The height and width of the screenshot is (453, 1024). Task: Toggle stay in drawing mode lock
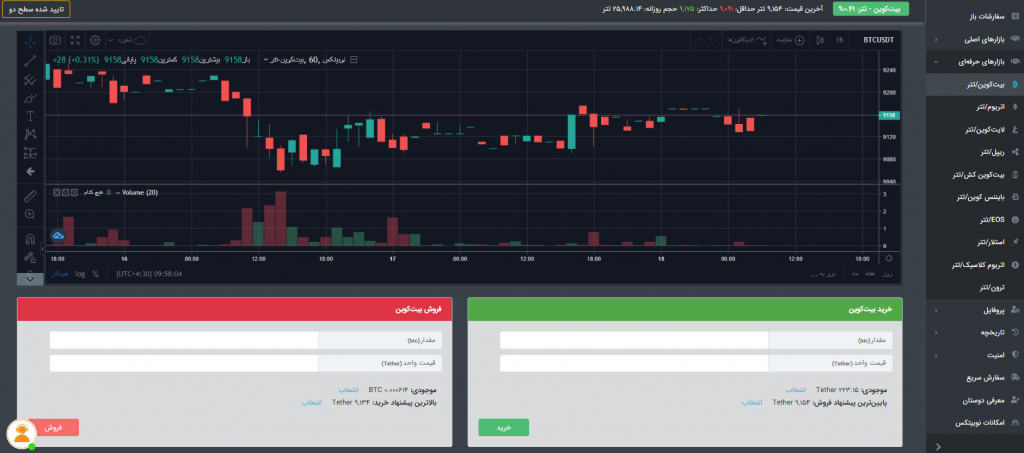[x=30, y=257]
